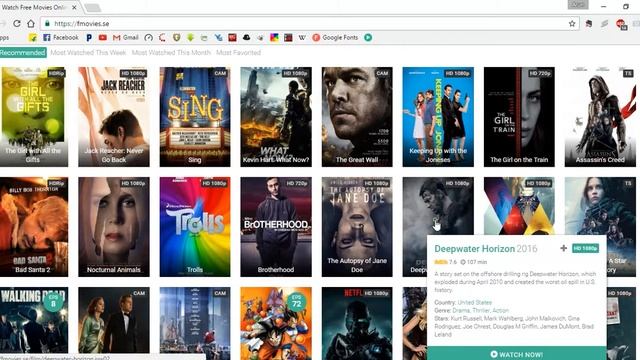Viewport: 640px width, 360px height.
Task: Click the Deepwater Horizon title in popup
Action: tap(474, 249)
